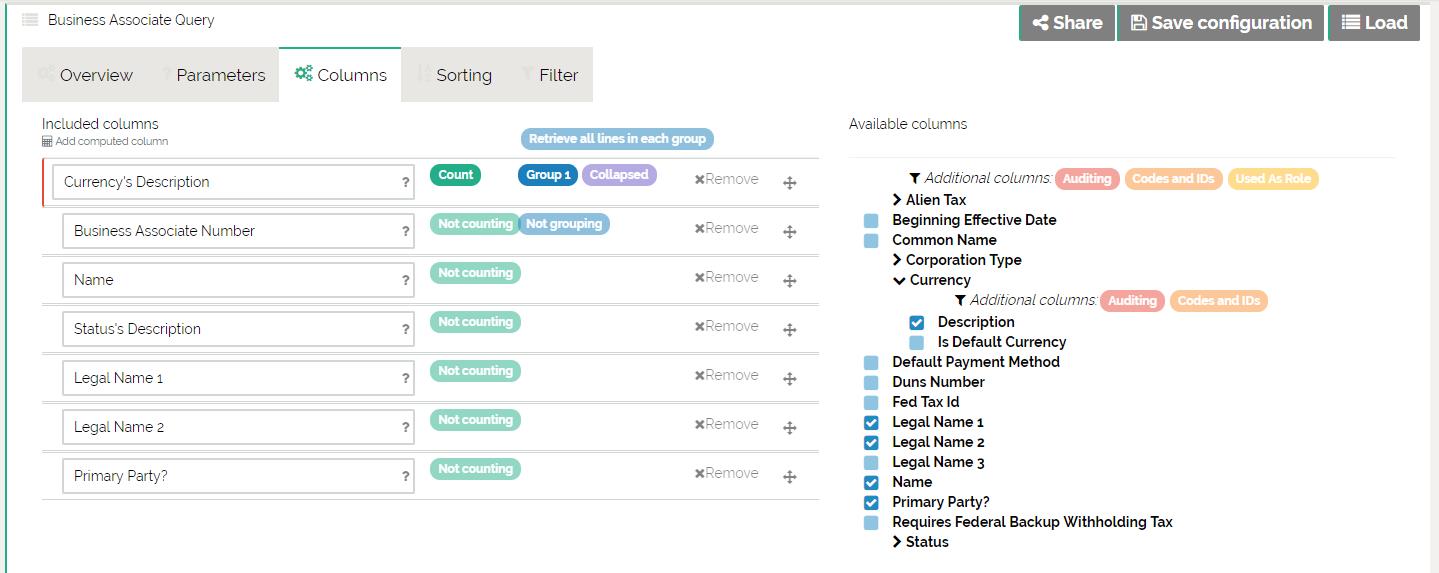Click help question mark in Name field
This screenshot has height=573, width=1439.
pos(405,281)
